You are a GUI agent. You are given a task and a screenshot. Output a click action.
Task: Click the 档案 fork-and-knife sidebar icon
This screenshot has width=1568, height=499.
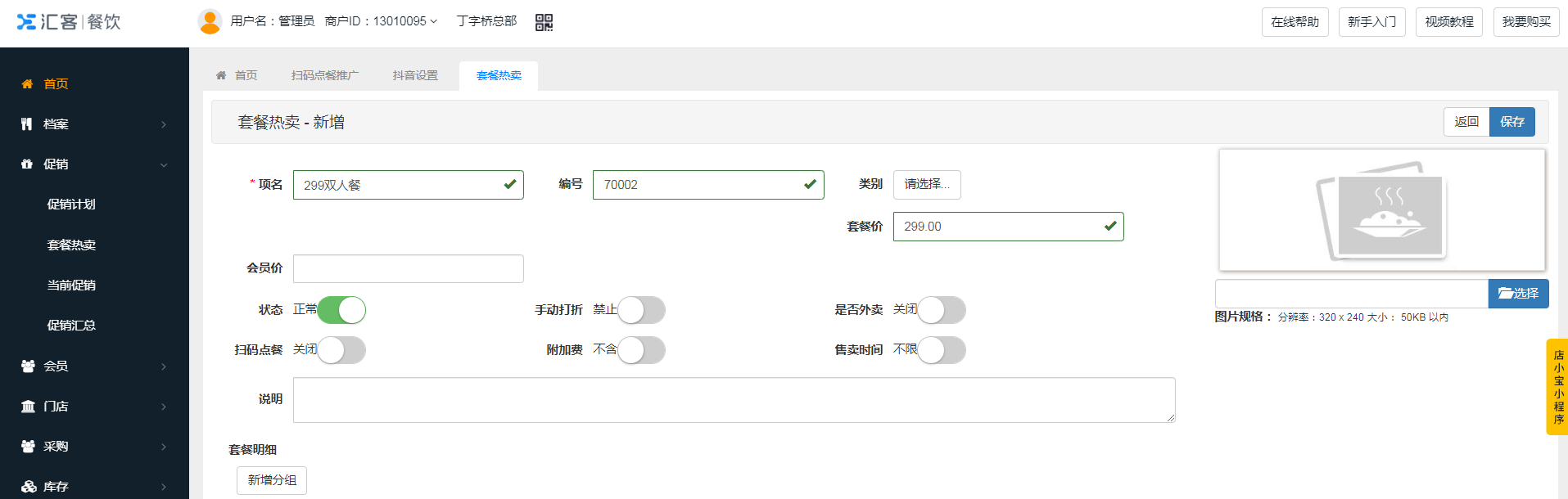(x=27, y=124)
